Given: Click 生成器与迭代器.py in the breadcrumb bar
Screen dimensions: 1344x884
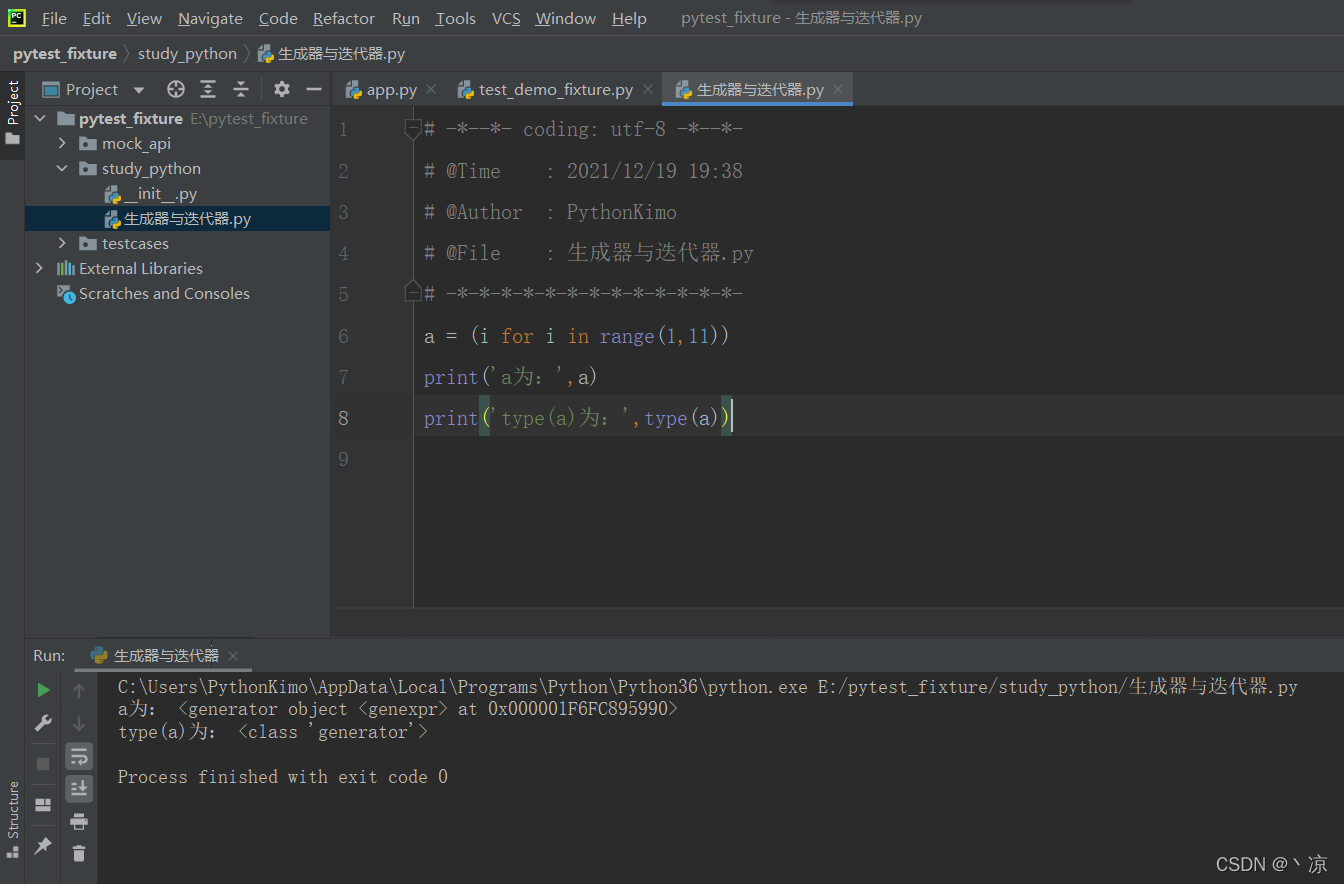Looking at the screenshot, I should (x=331, y=53).
